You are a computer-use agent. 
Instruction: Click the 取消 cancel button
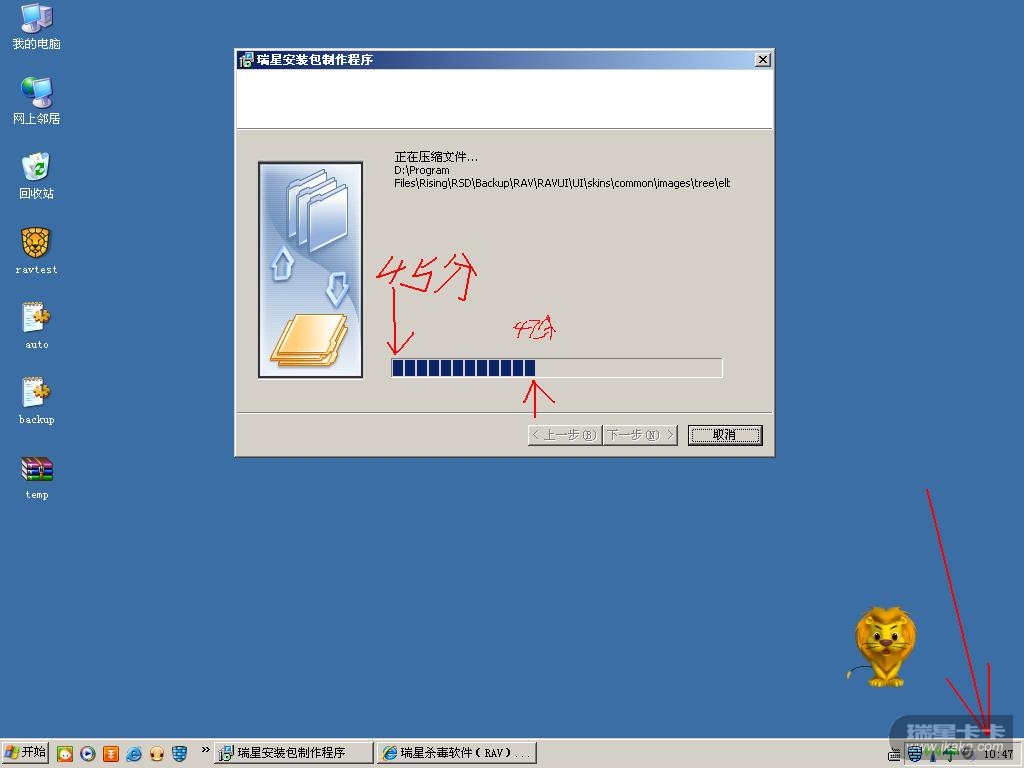(x=725, y=435)
